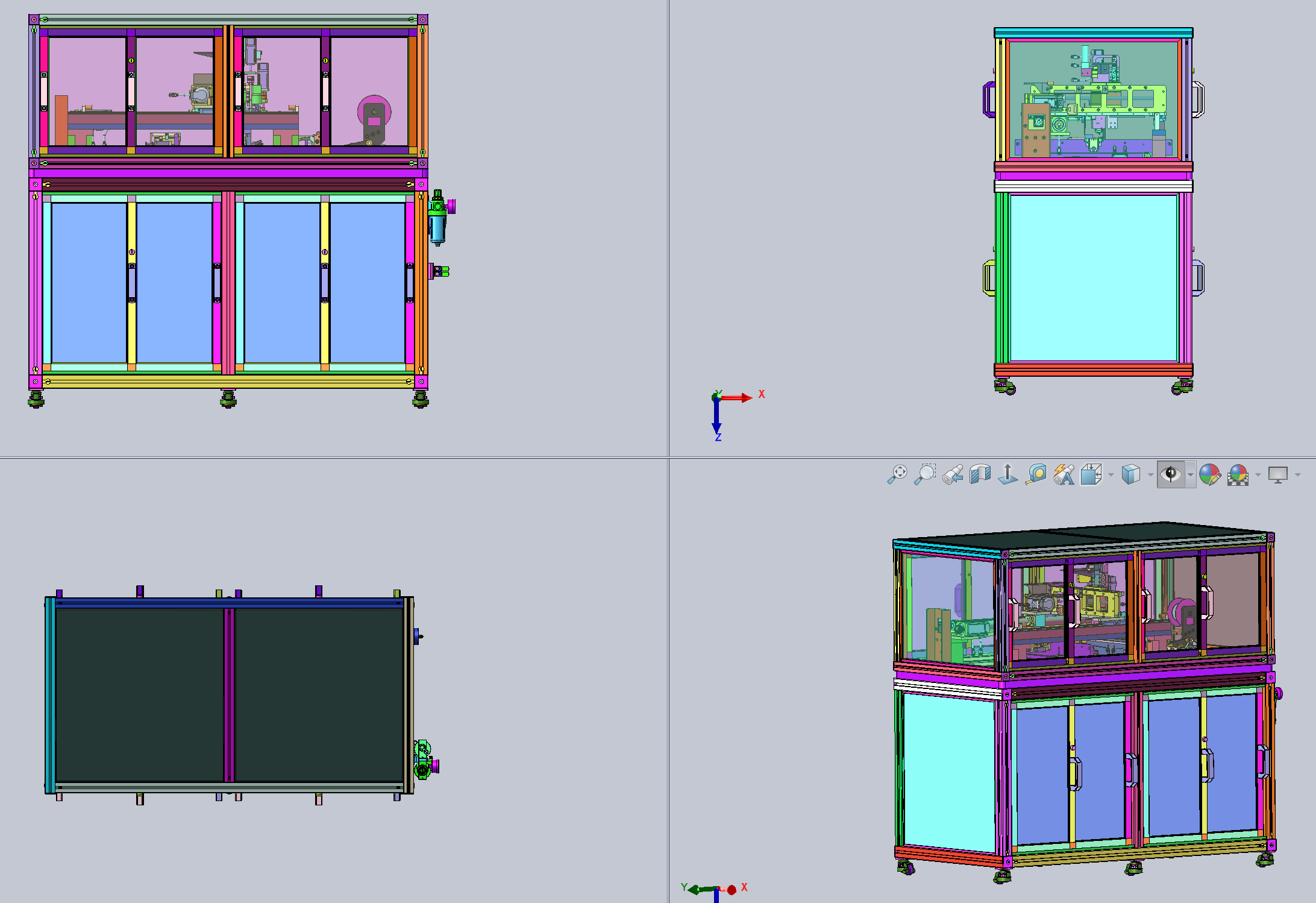Screen dimensions: 1316x903
Task: Expand the Apply Scene dropdown arrow
Action: coord(1258,475)
